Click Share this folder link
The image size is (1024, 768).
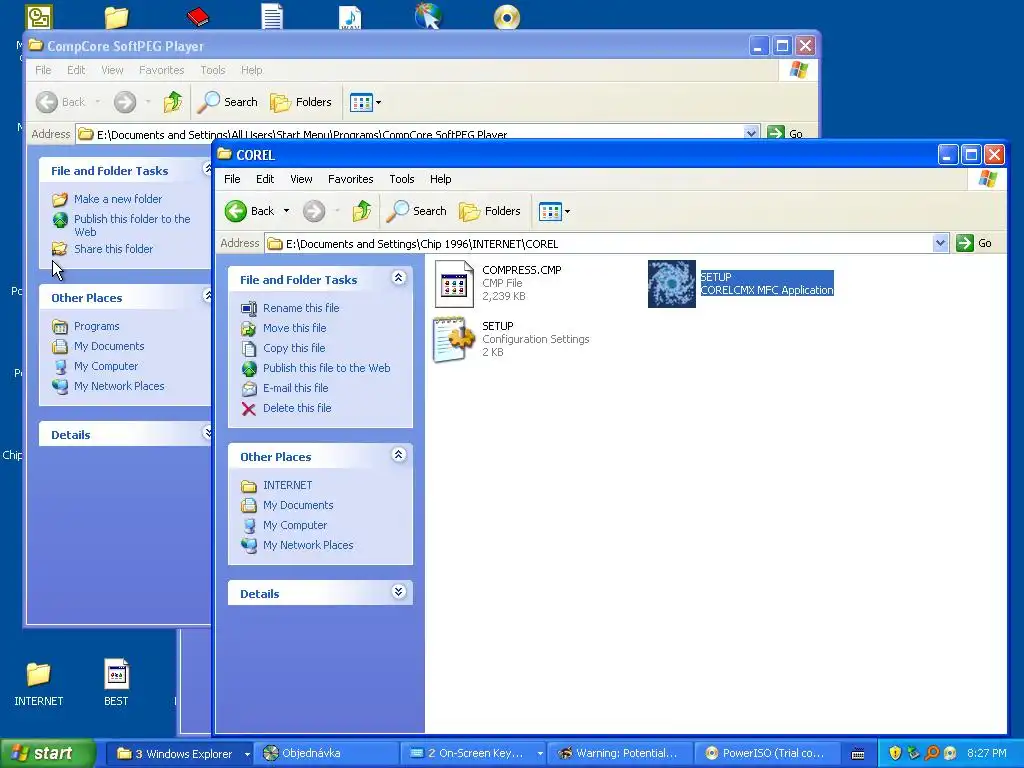(113, 249)
